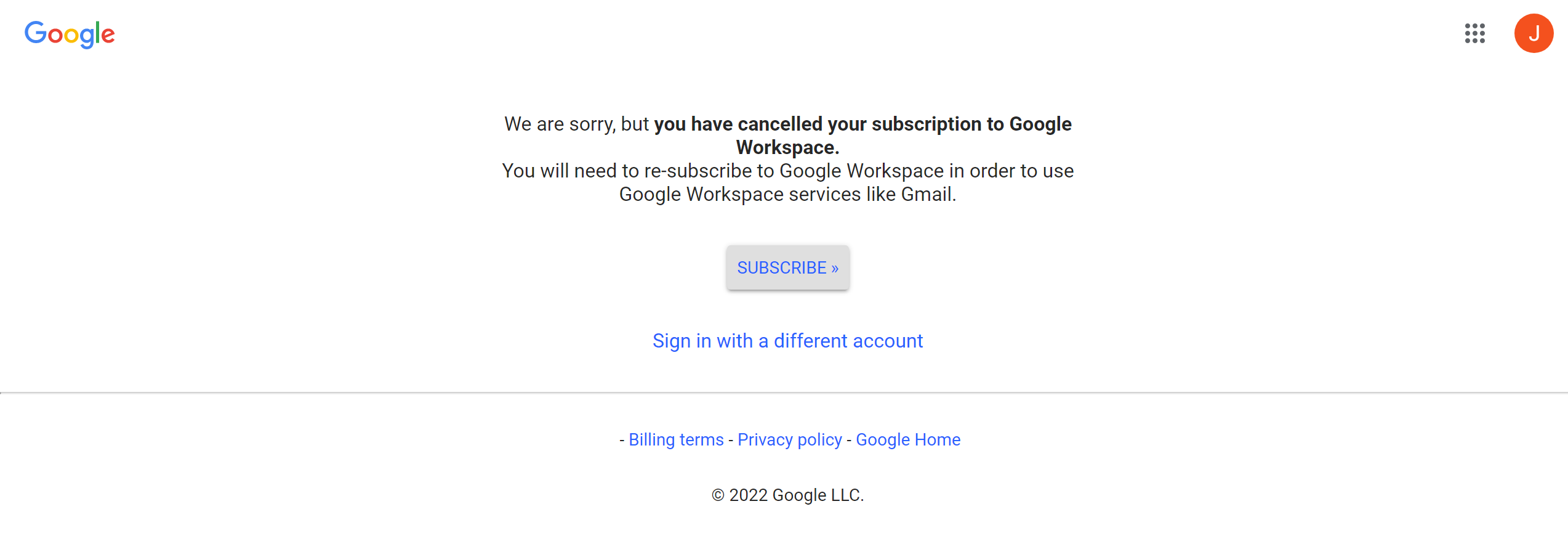Click the horizontal divider above the footer
The height and width of the screenshot is (533, 1568).
point(784,393)
